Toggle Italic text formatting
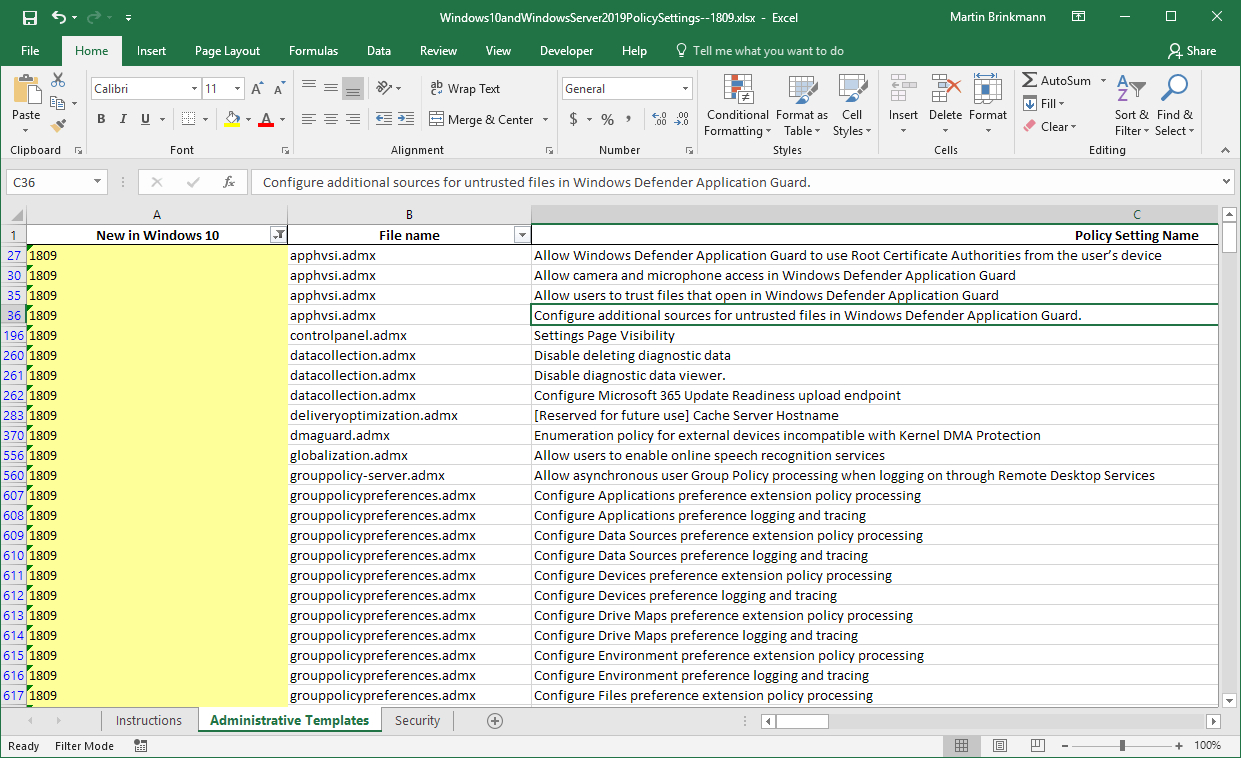Image resolution: width=1241 pixels, height=758 pixels. point(123,119)
